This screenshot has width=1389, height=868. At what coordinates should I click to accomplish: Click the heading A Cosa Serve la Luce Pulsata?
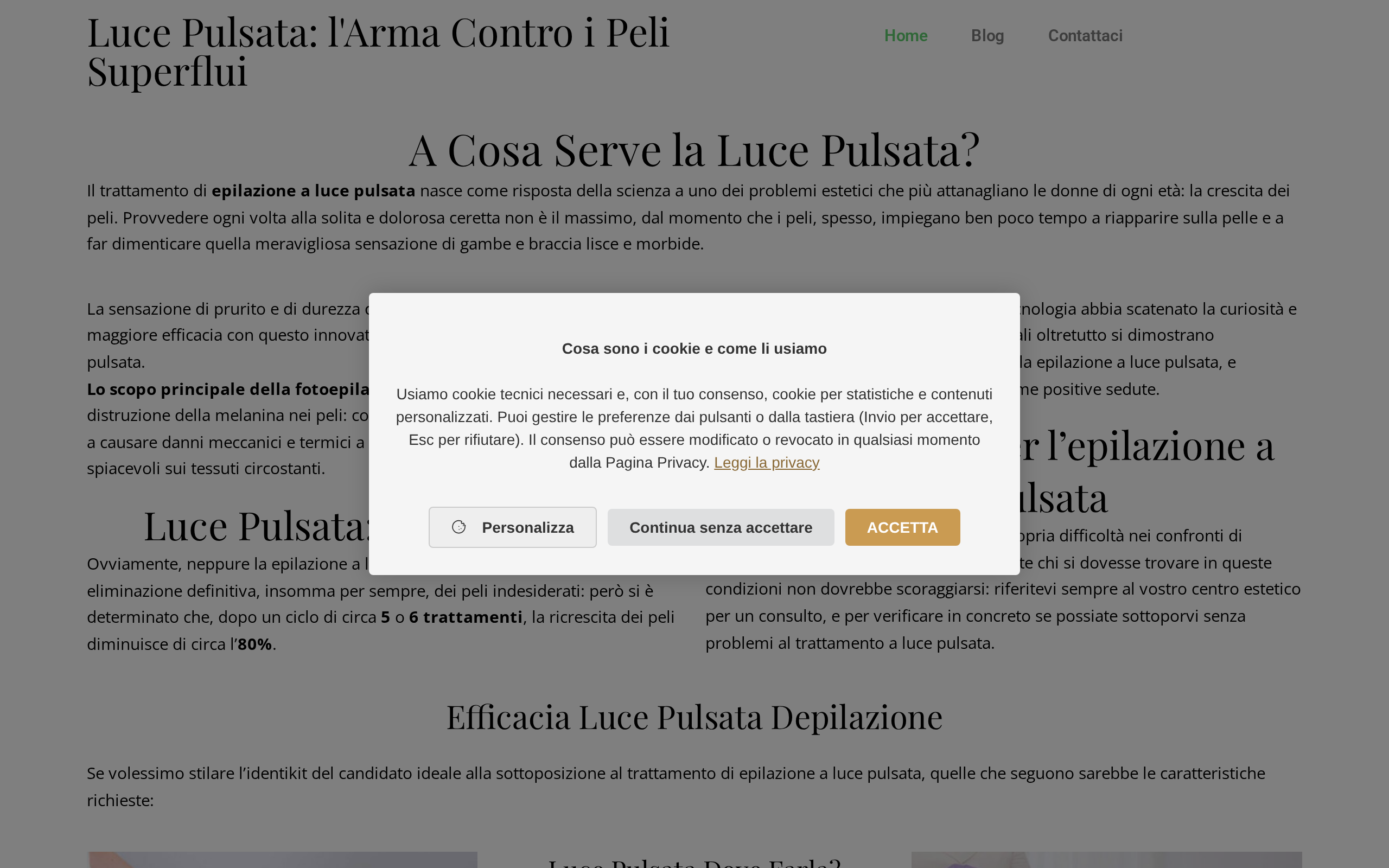coord(694,150)
